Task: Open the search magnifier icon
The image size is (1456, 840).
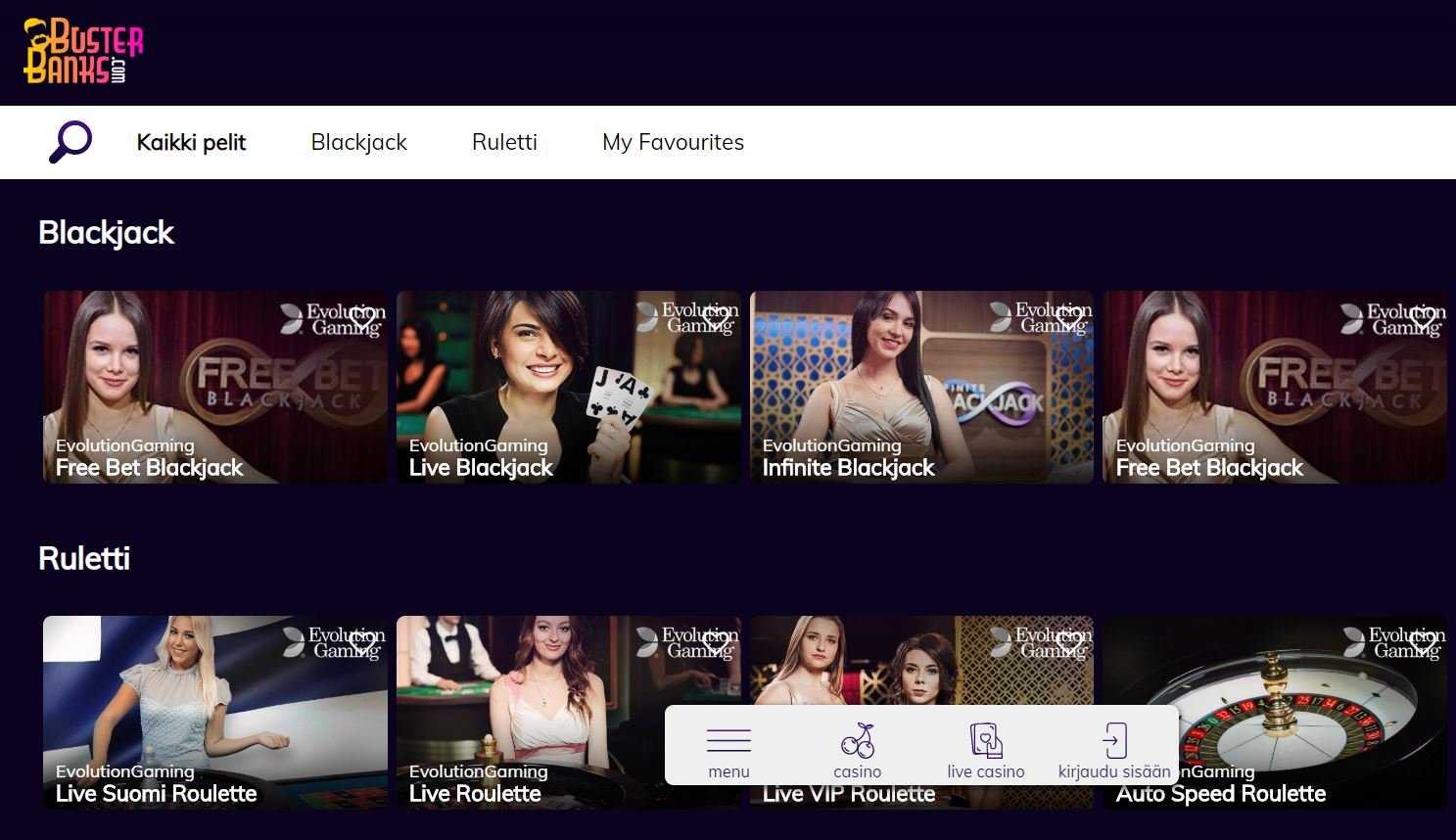Action: [70, 142]
